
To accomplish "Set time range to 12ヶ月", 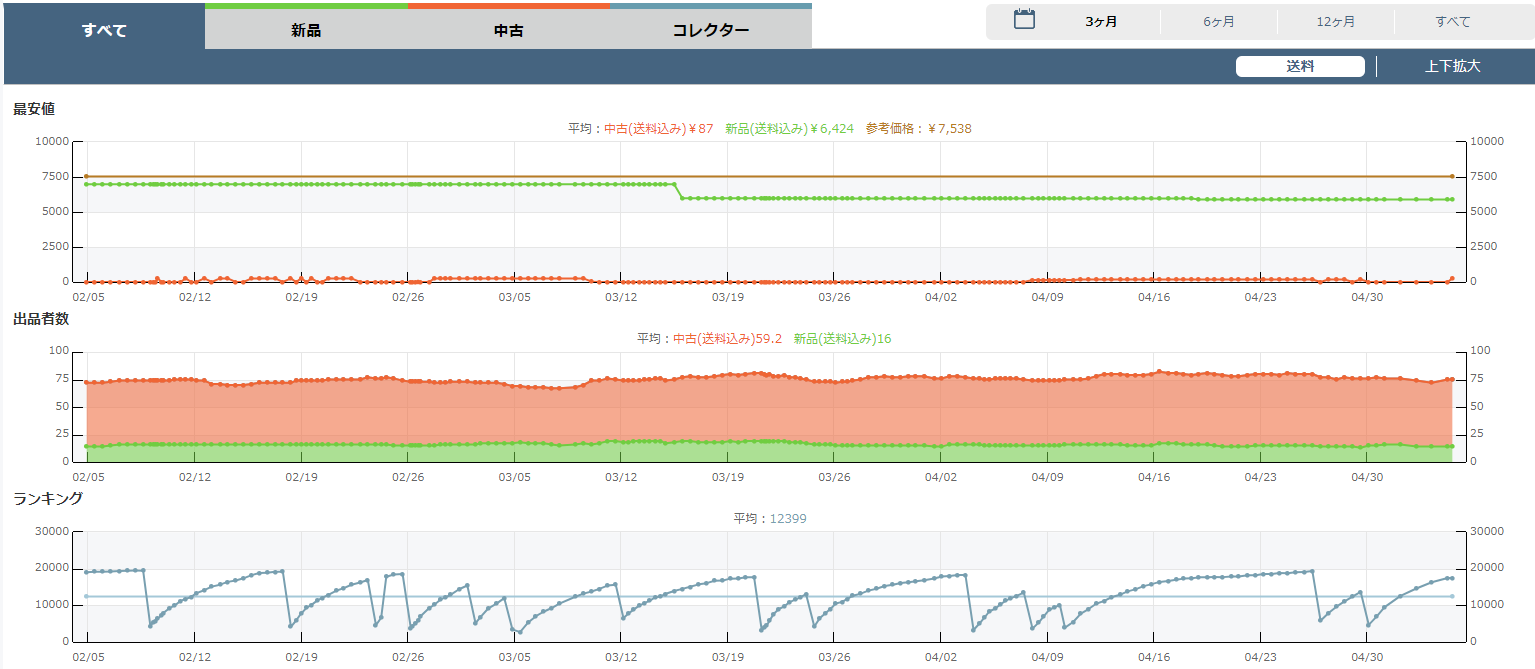I will (x=1335, y=22).
